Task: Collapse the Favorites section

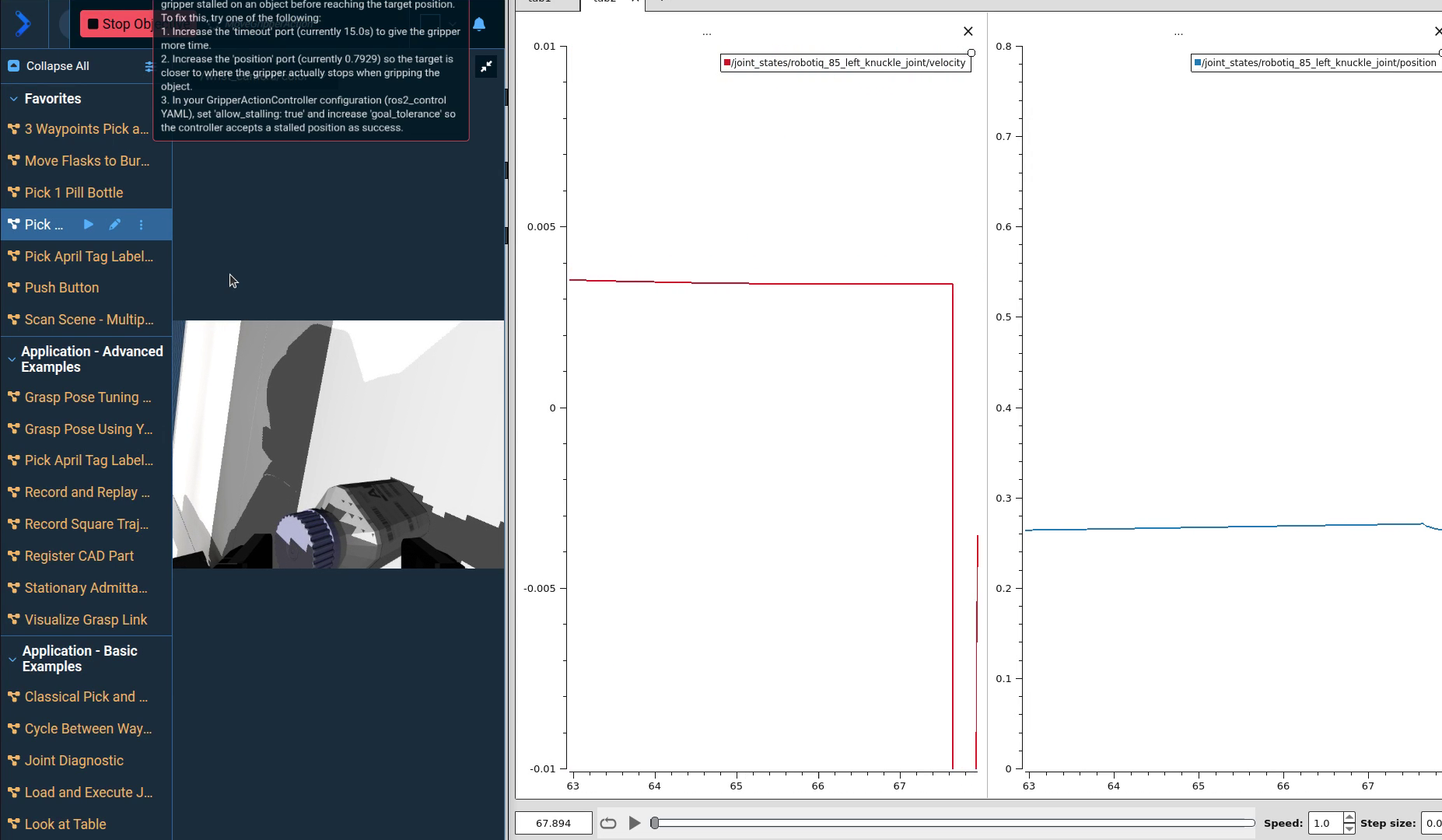Action: point(13,99)
